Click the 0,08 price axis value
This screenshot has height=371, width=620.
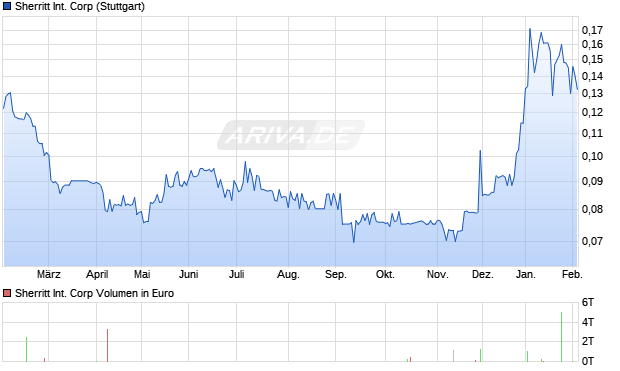click(592, 209)
